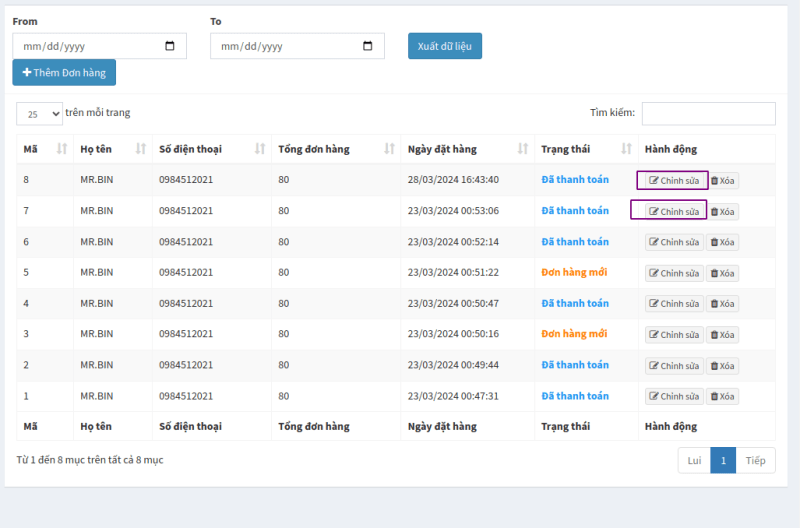Sort by Ngày đặt hàng column arrows

pyautogui.click(x=523, y=149)
